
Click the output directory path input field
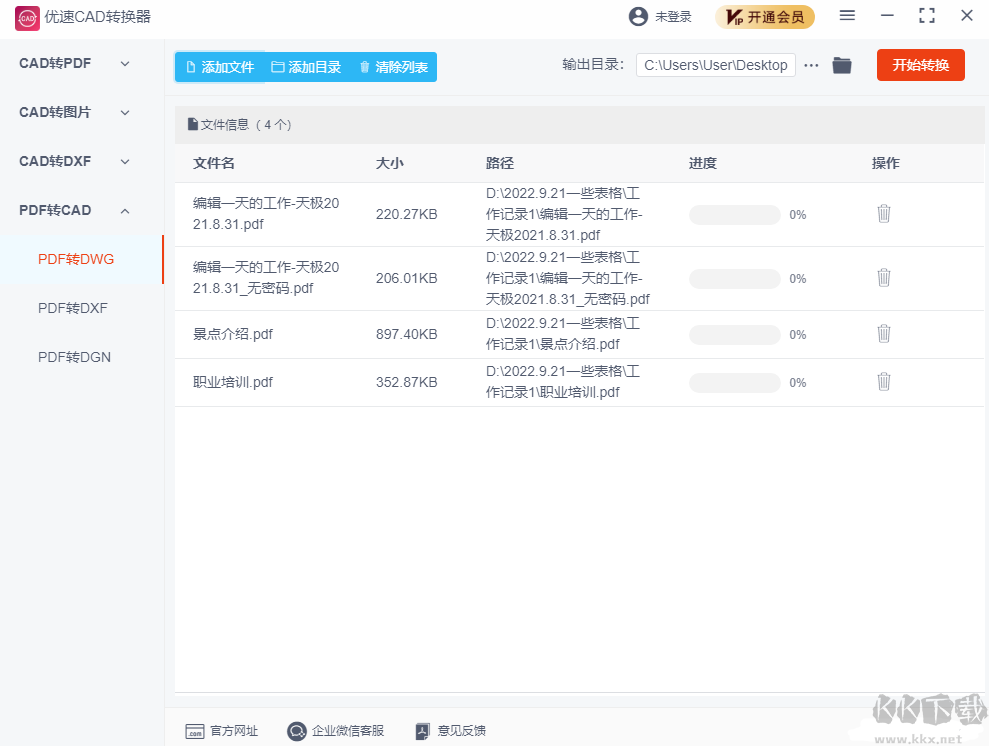tap(715, 64)
